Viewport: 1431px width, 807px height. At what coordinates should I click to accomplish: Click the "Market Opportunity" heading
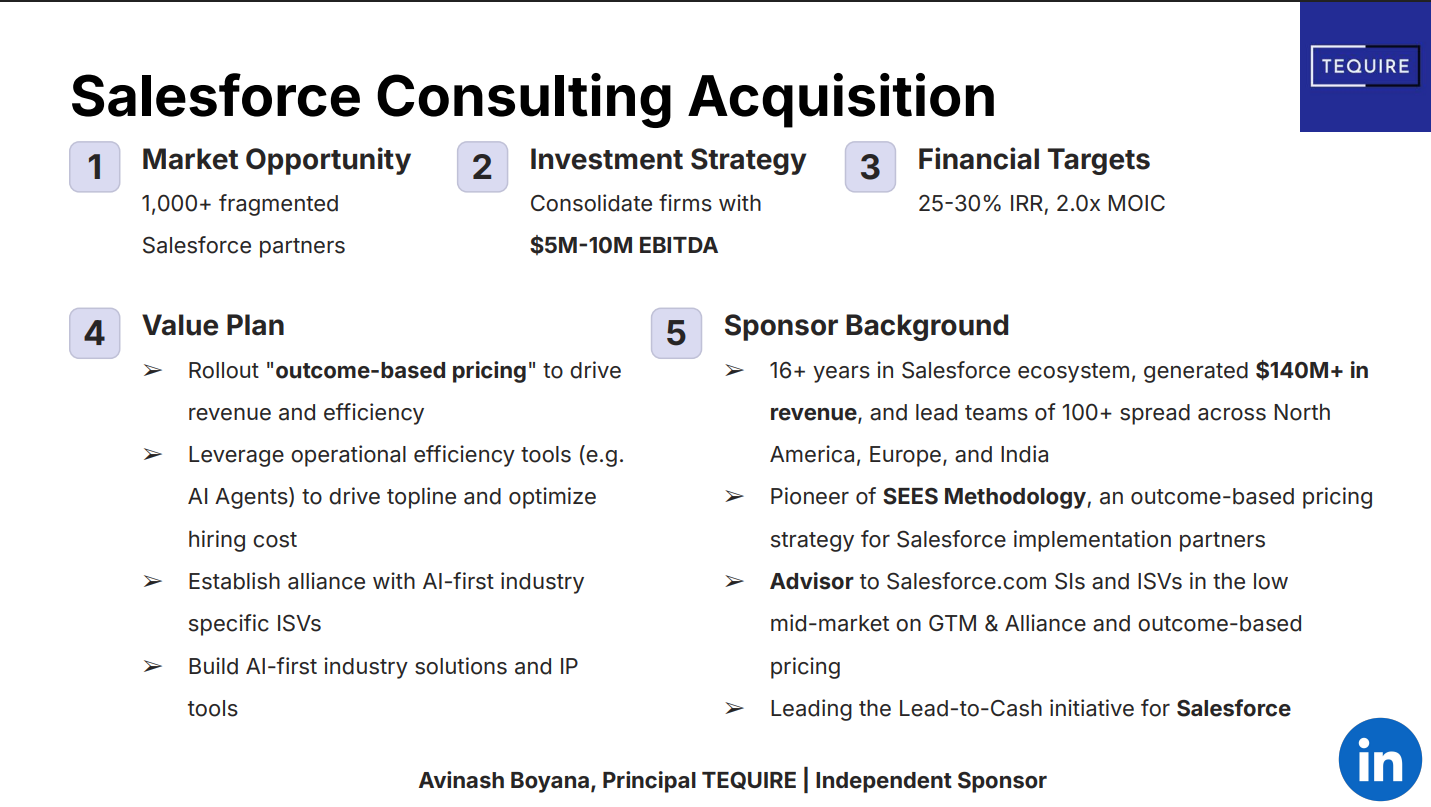pyautogui.click(x=276, y=160)
